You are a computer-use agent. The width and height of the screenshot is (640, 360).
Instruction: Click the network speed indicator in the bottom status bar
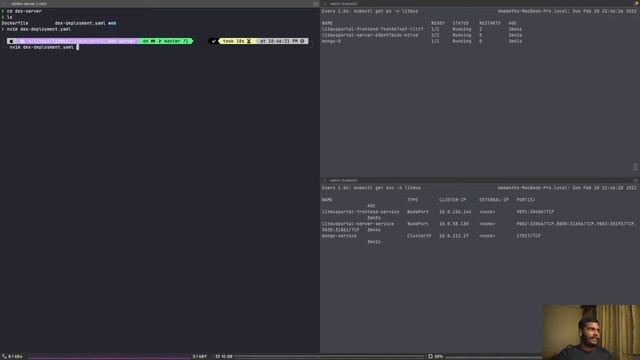[12, 357]
